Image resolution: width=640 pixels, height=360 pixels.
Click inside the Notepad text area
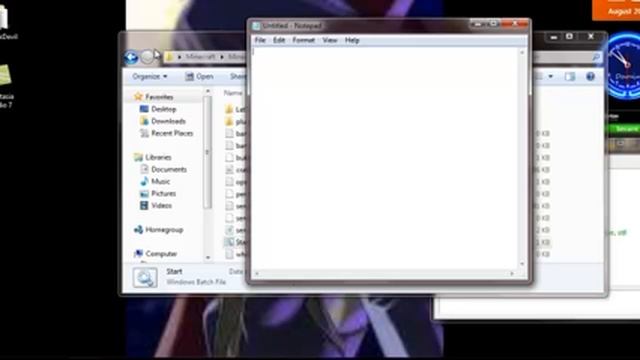coord(385,158)
